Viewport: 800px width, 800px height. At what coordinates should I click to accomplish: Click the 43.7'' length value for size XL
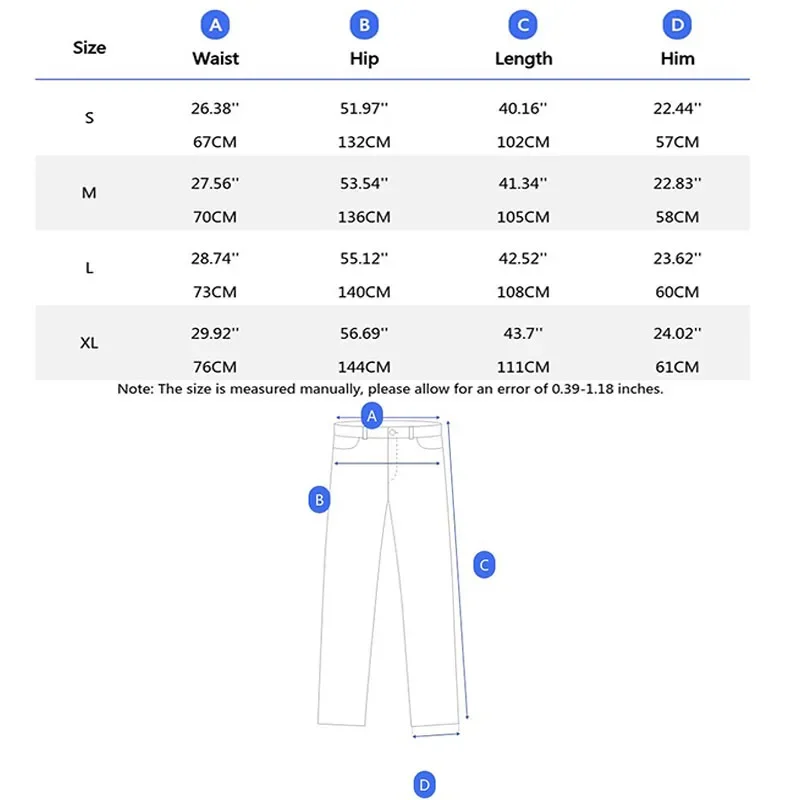[x=523, y=332]
